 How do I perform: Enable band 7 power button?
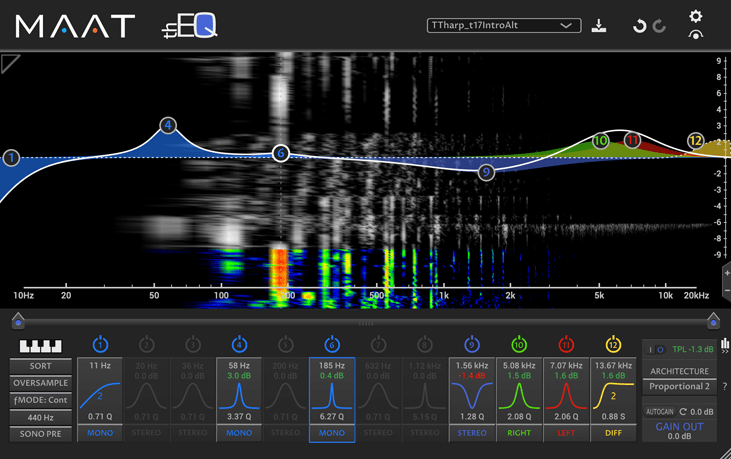(x=378, y=345)
